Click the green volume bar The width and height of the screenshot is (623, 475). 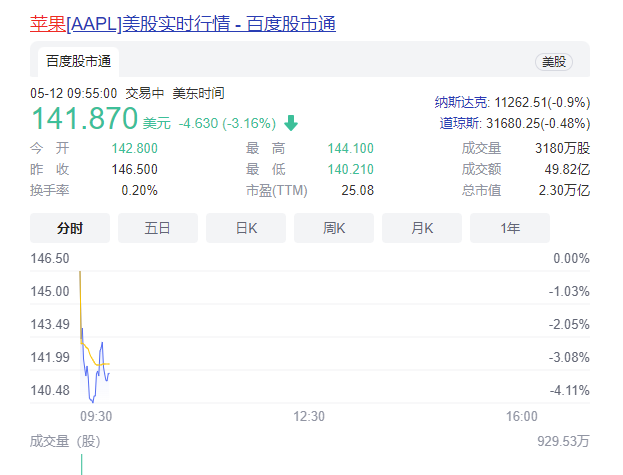[x=81, y=465]
